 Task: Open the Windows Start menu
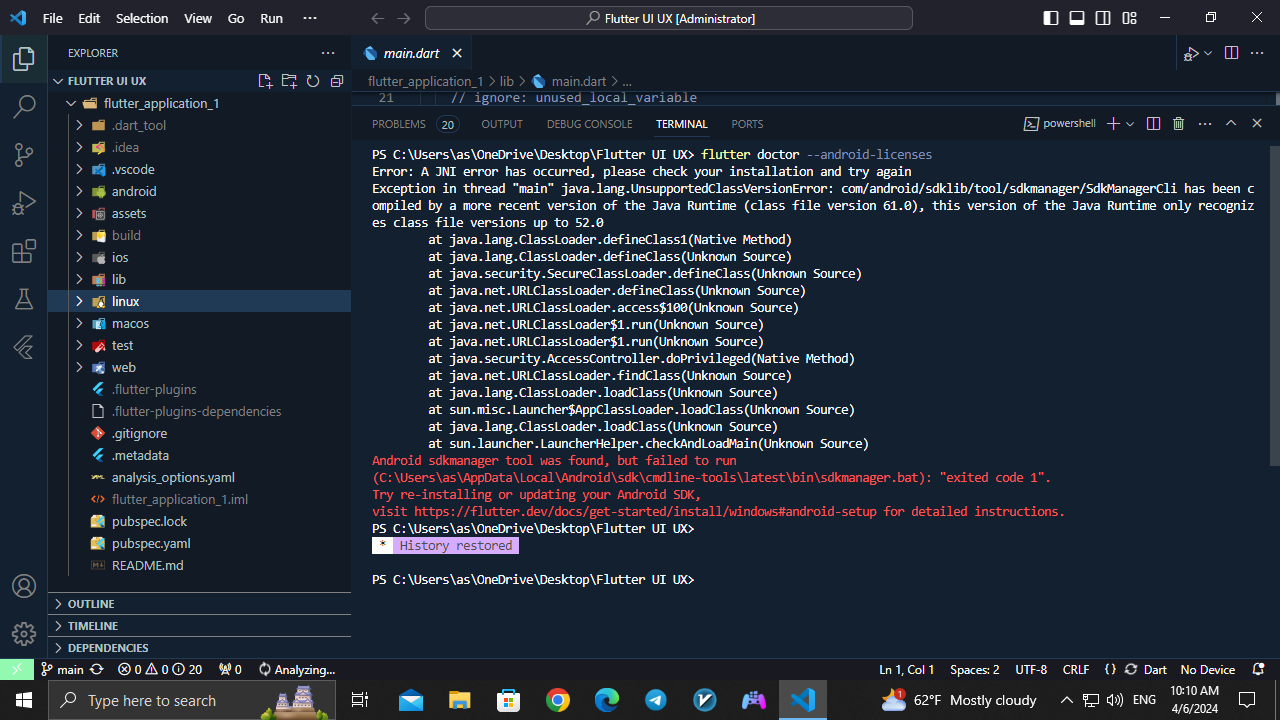point(24,700)
